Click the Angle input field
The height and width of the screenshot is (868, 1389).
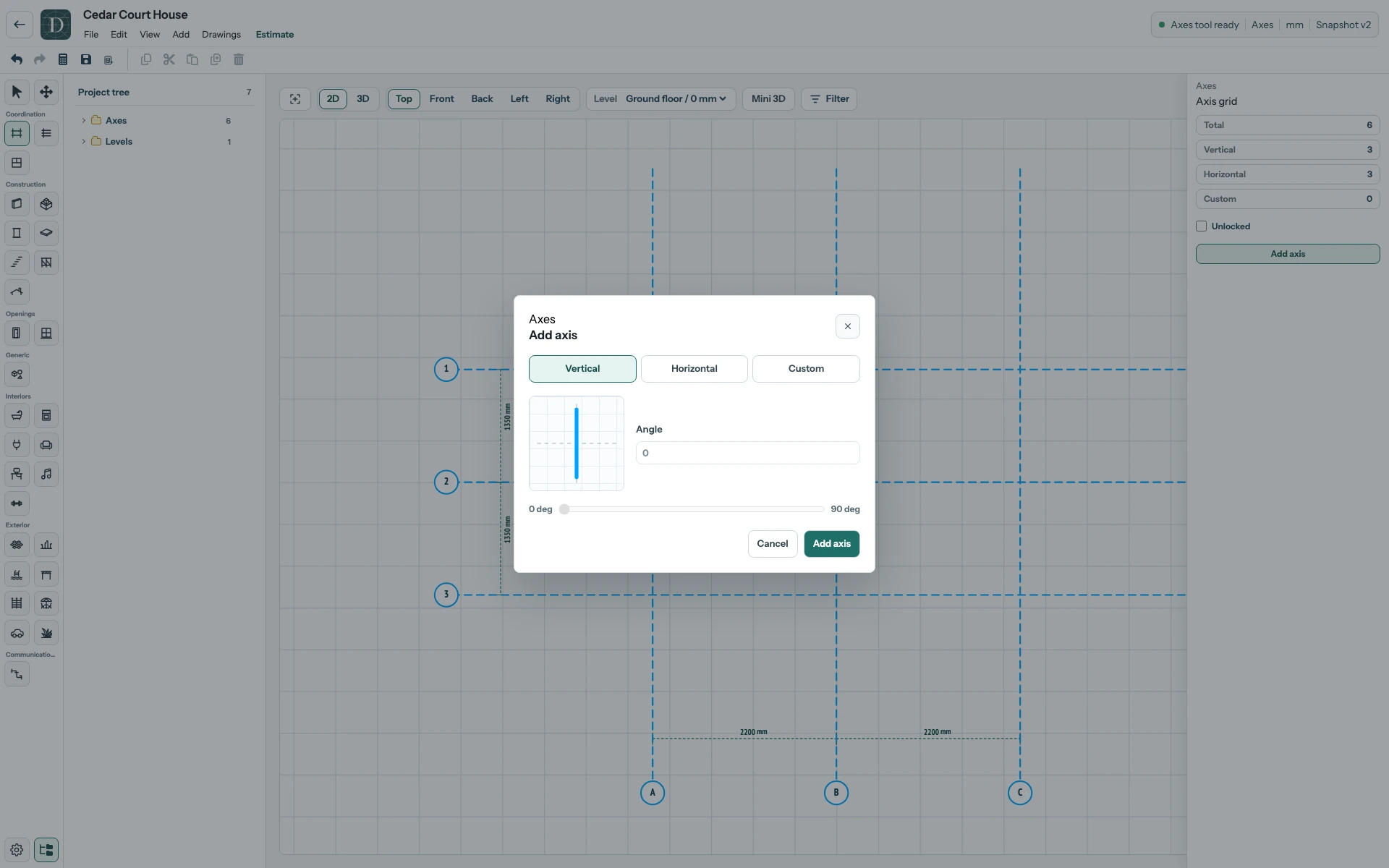point(747,453)
